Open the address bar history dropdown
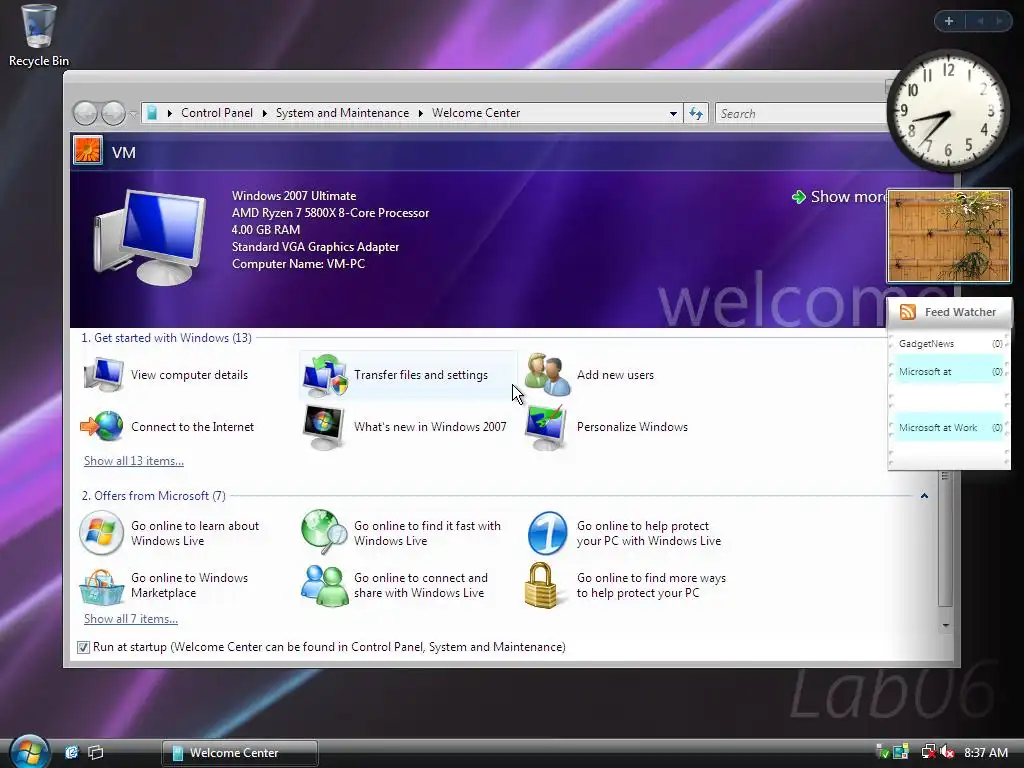This screenshot has width=1024, height=768. coord(673,114)
